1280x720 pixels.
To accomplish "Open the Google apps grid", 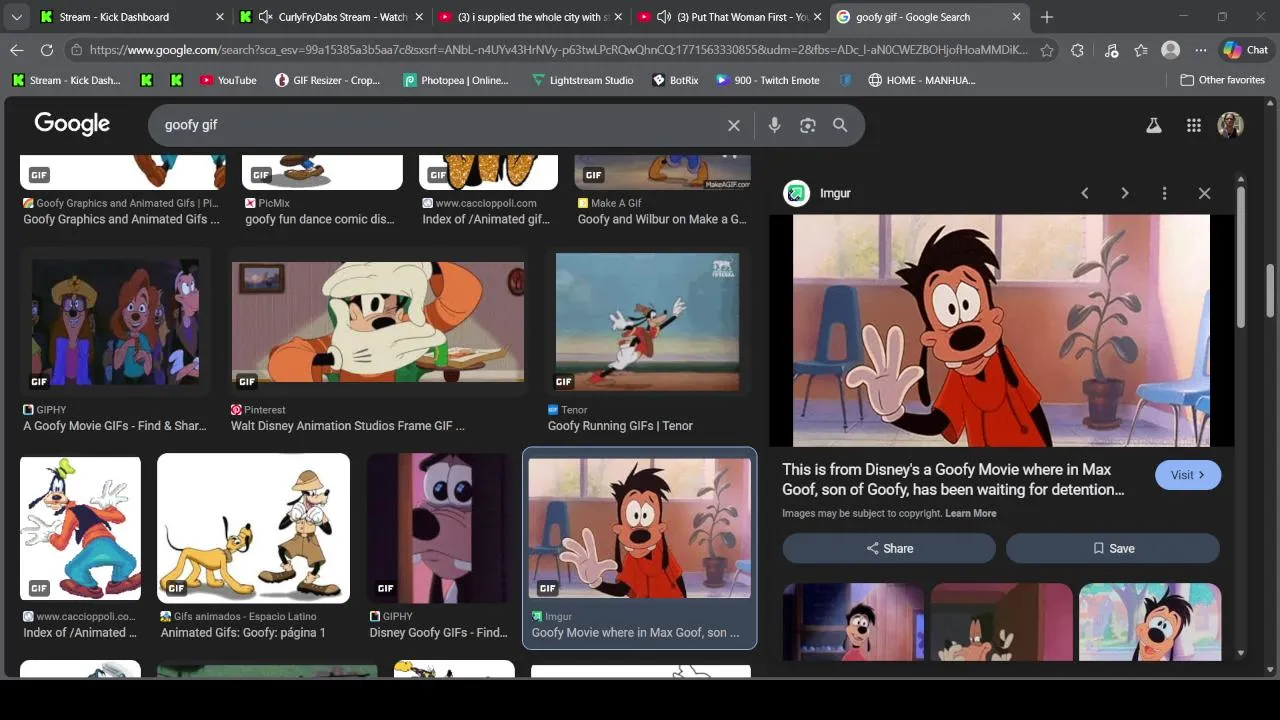I will pos(1194,125).
